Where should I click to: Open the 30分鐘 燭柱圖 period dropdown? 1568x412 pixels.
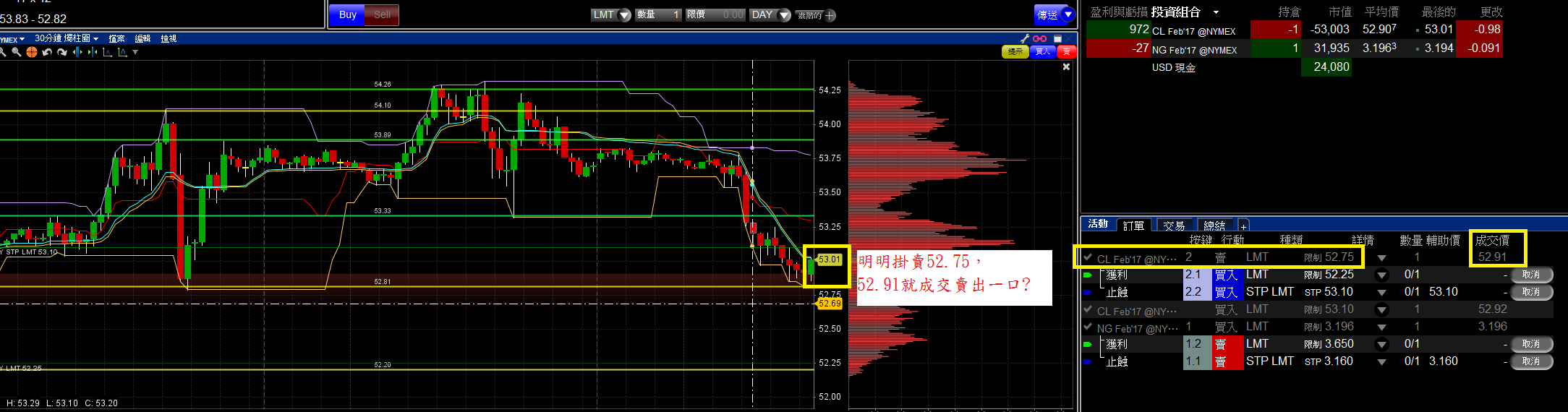(x=67, y=39)
